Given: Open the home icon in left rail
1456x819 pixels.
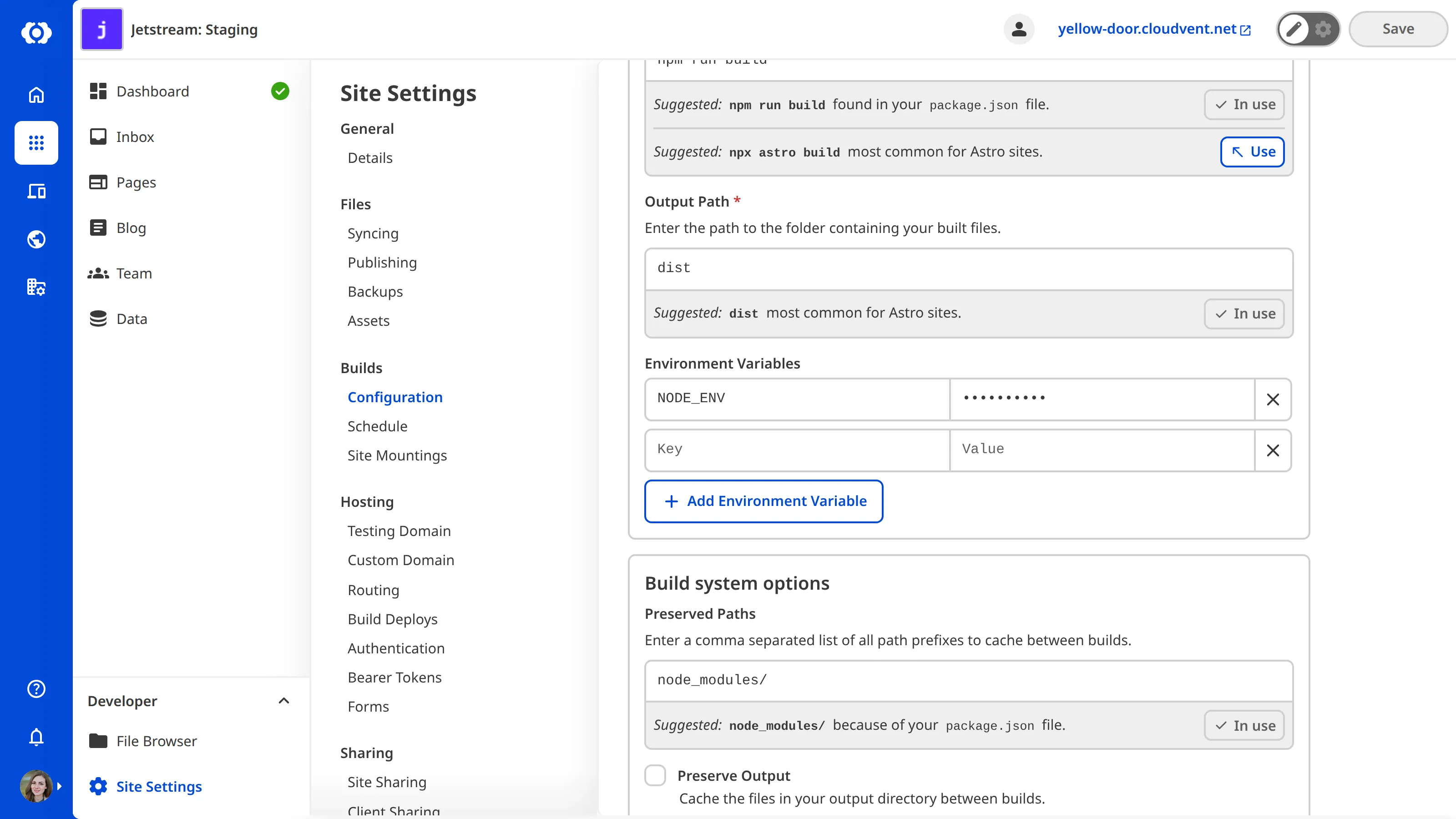Looking at the screenshot, I should (x=36, y=94).
